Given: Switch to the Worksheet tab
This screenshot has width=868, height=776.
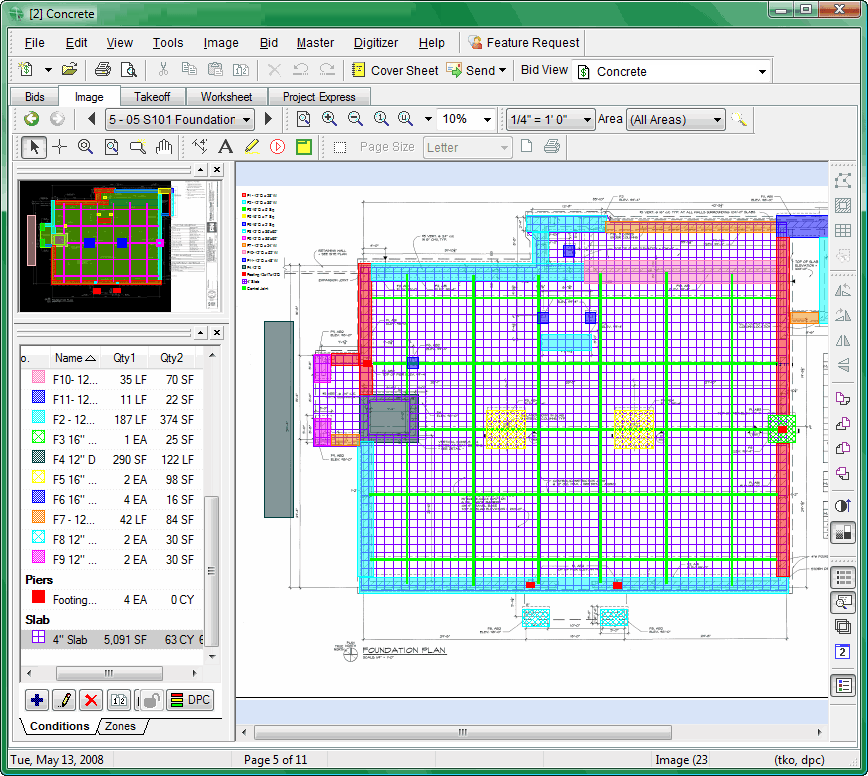Looking at the screenshot, I should [226, 97].
